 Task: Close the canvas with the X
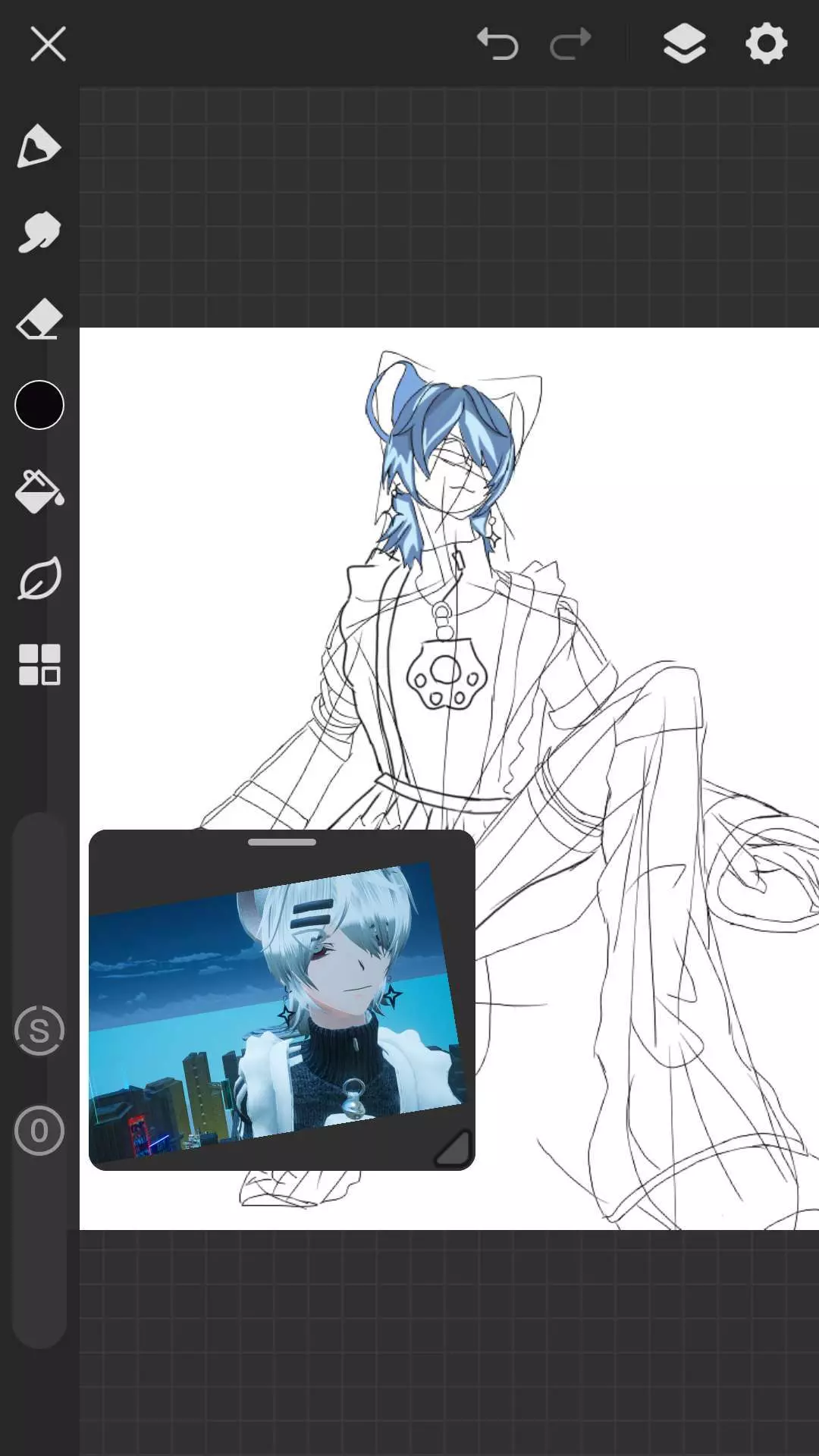(48, 43)
